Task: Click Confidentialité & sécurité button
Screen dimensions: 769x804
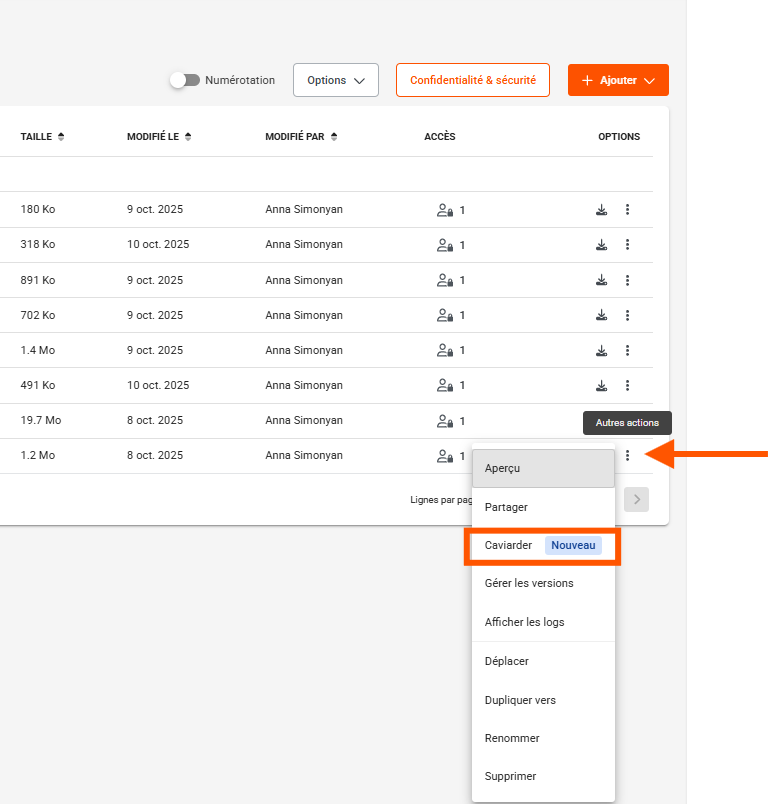Action: pyautogui.click(x=472, y=80)
